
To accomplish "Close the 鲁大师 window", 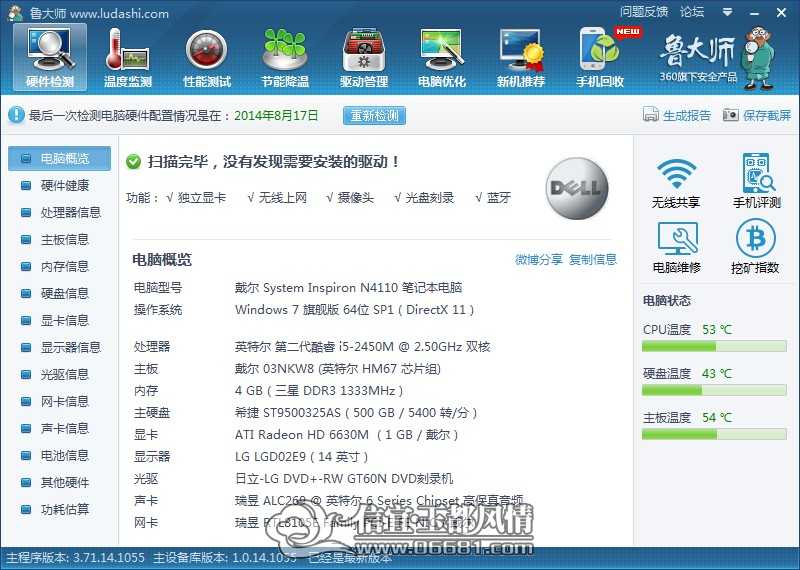I will [x=781, y=13].
